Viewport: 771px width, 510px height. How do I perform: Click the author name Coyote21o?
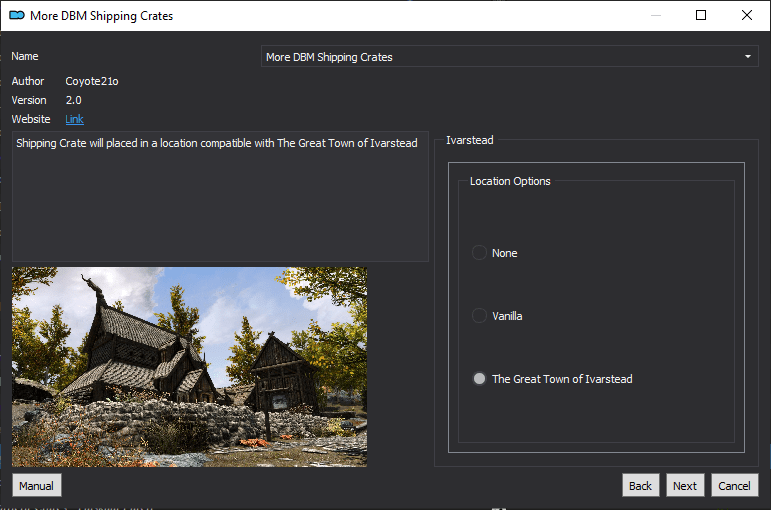coord(92,81)
